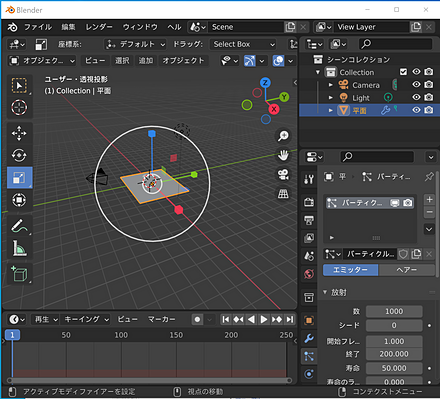Expand the Light tree item
440x399 pixels.
(331, 98)
